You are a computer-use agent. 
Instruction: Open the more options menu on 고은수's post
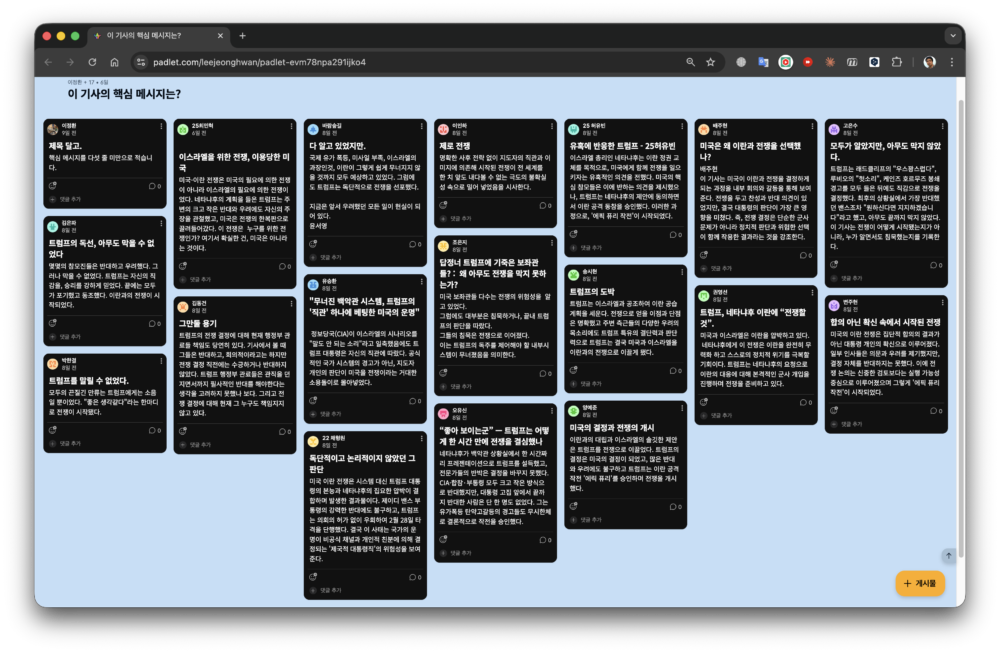940,127
